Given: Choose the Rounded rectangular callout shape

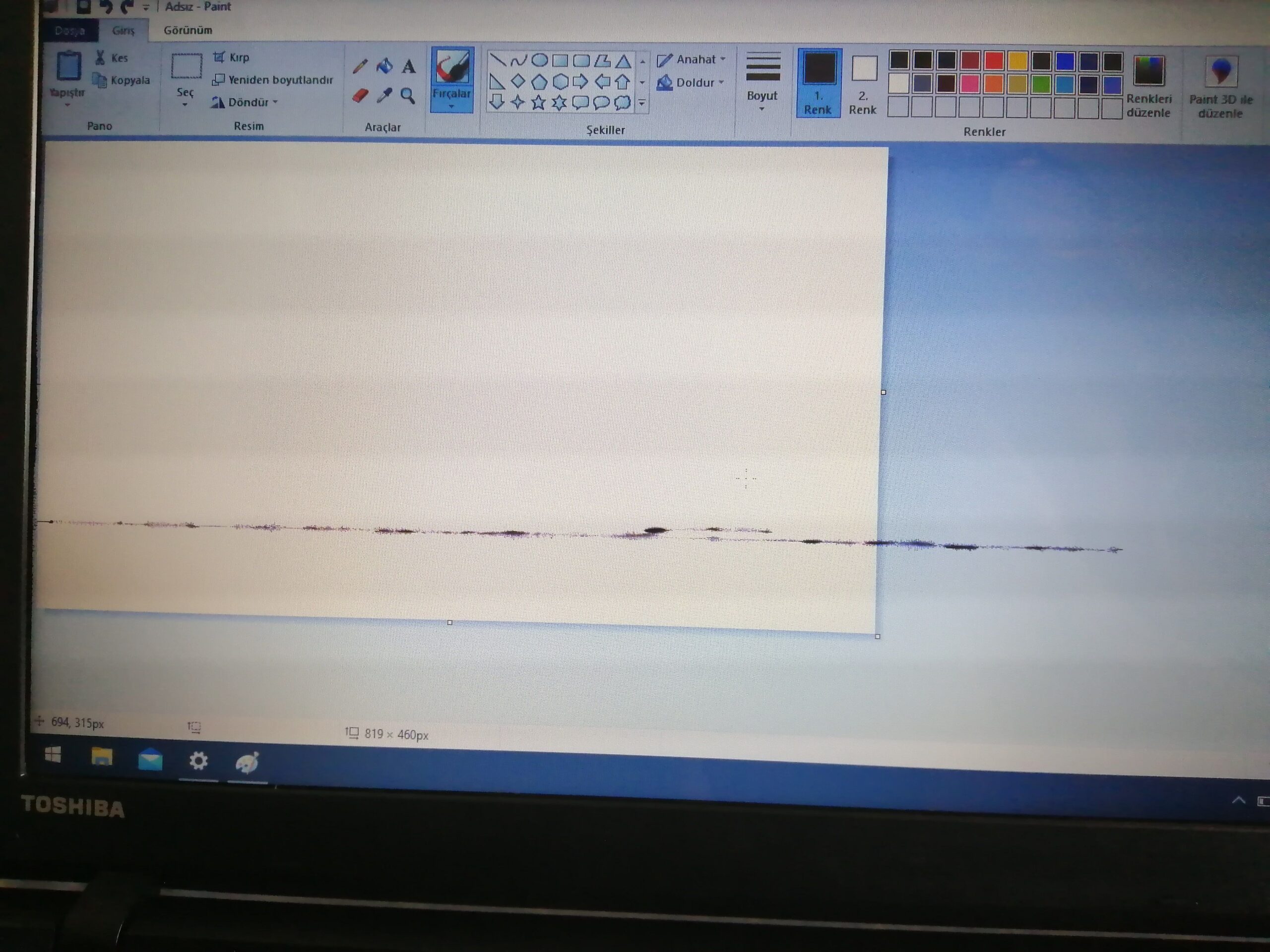Looking at the screenshot, I should pyautogui.click(x=580, y=103).
